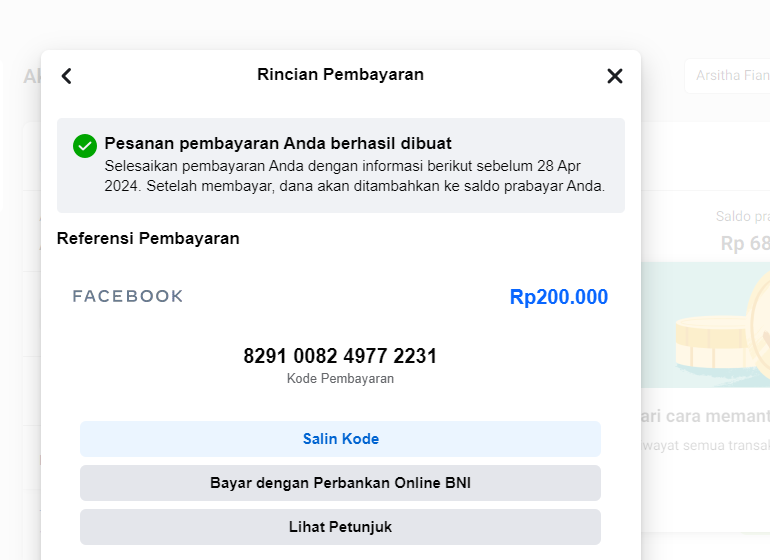Screen dimensions: 770x560
Task: Click the Referensi Pembayaran heading
Action: tap(148, 238)
